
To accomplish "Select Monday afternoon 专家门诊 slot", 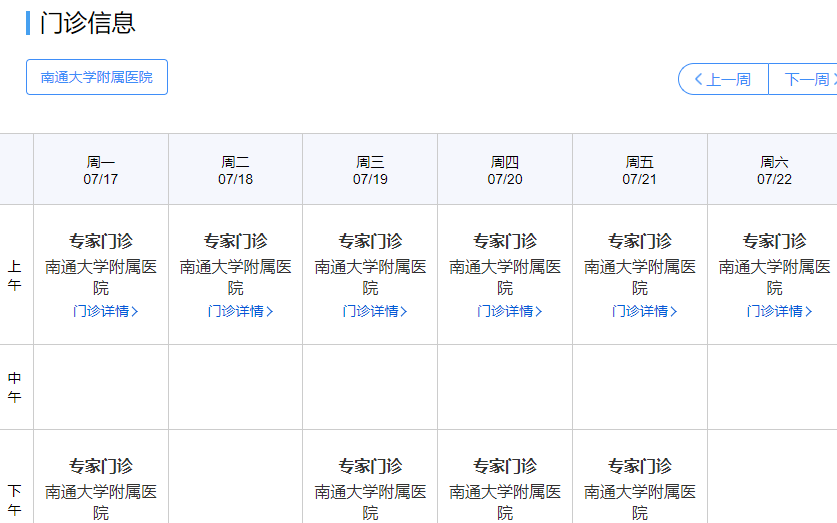I will tap(101, 466).
